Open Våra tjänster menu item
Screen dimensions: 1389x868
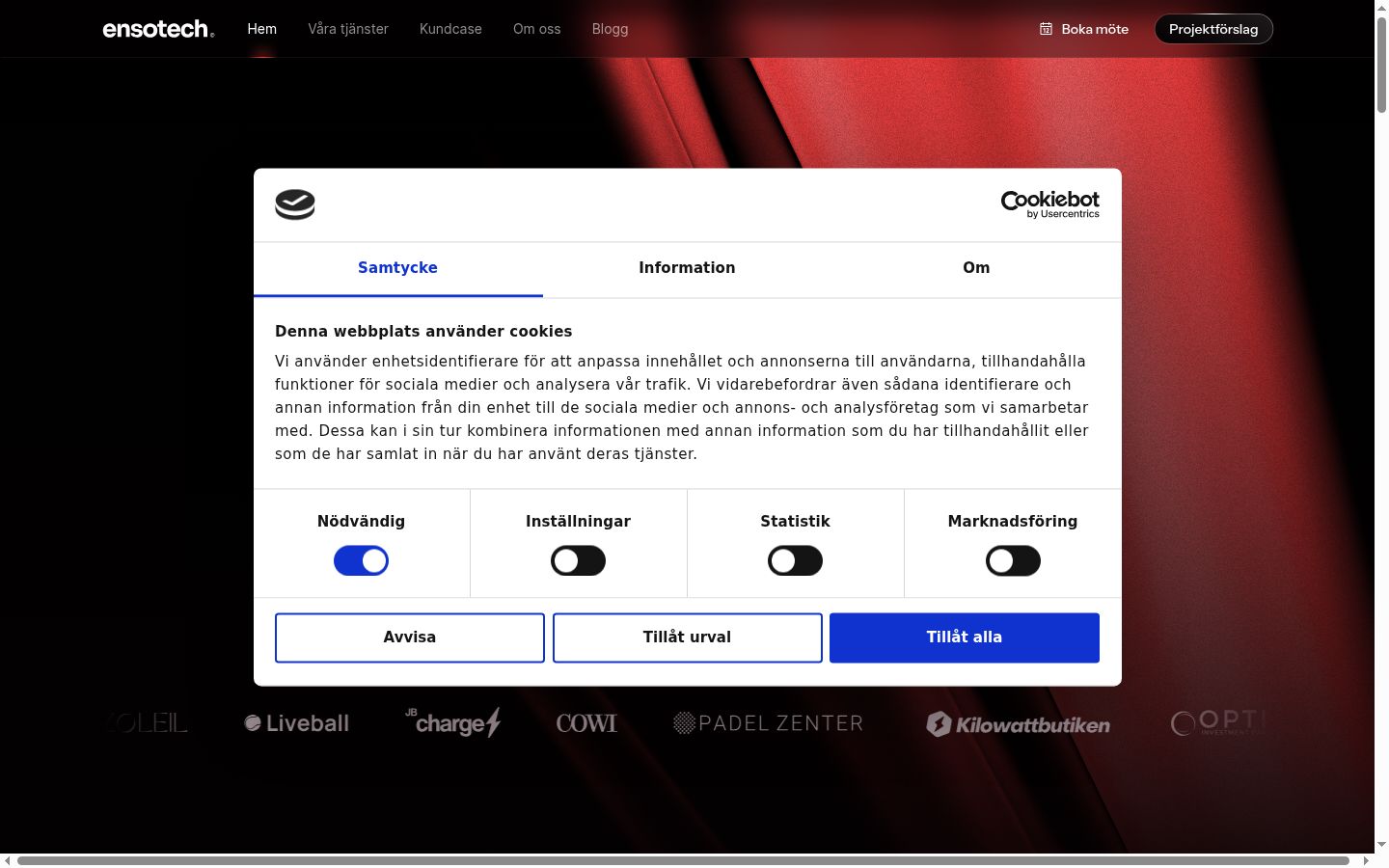click(x=348, y=29)
